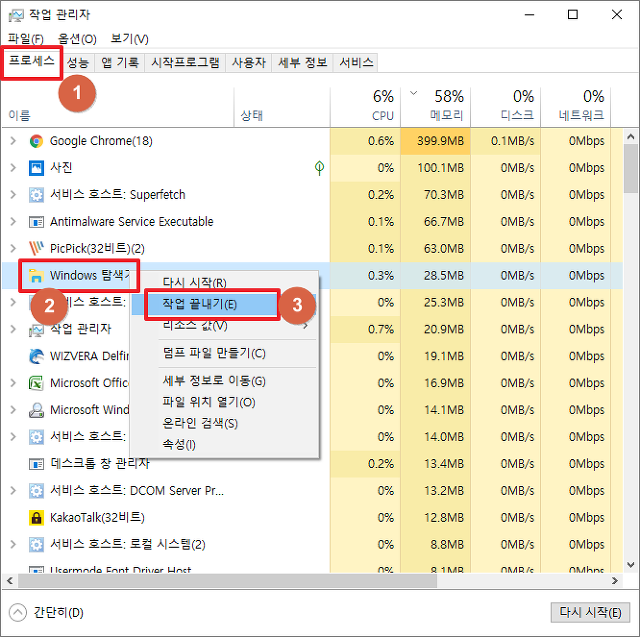
Task: Click the Task Manager title bar icon
Action: point(16,16)
